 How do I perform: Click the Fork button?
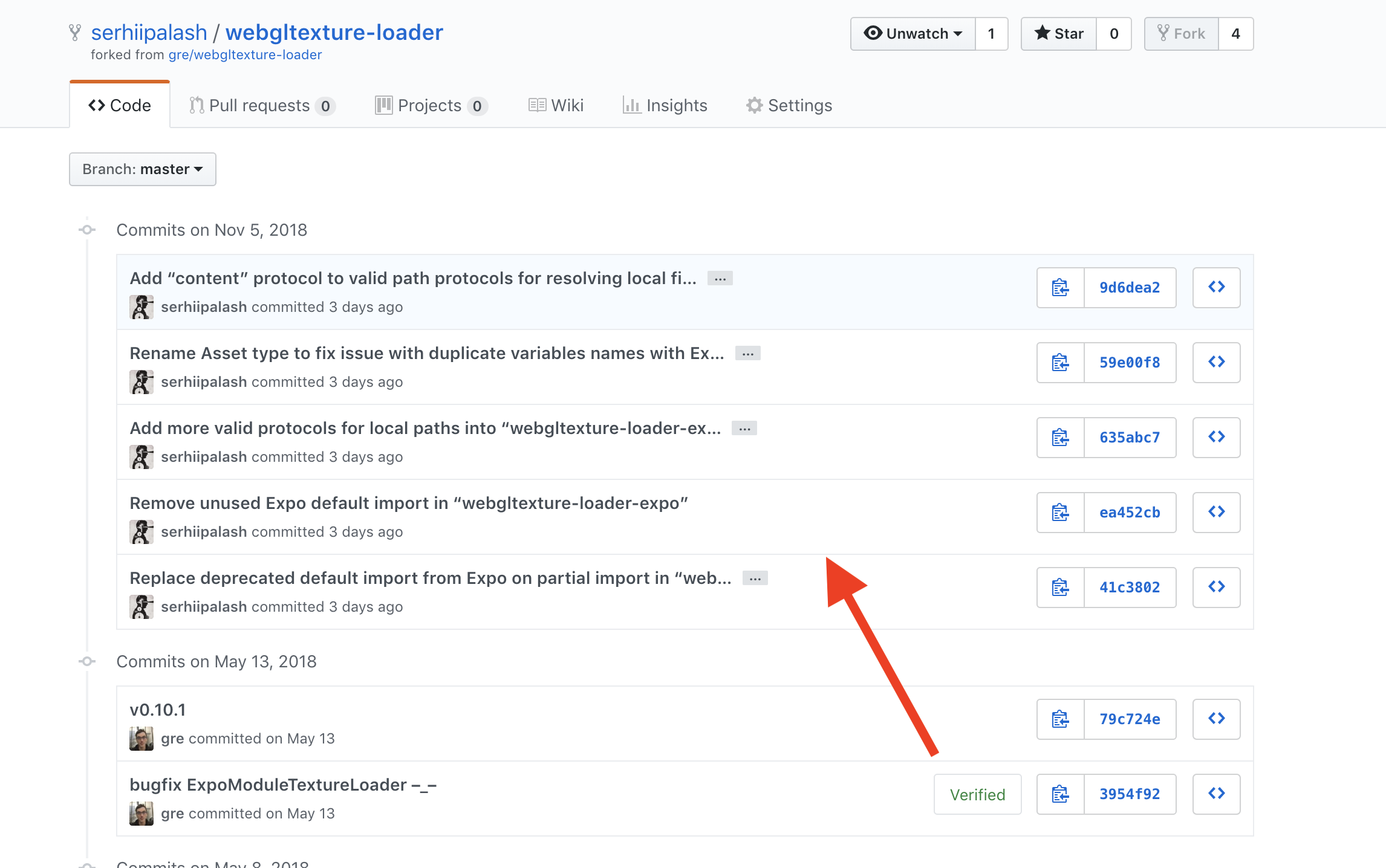[1182, 34]
